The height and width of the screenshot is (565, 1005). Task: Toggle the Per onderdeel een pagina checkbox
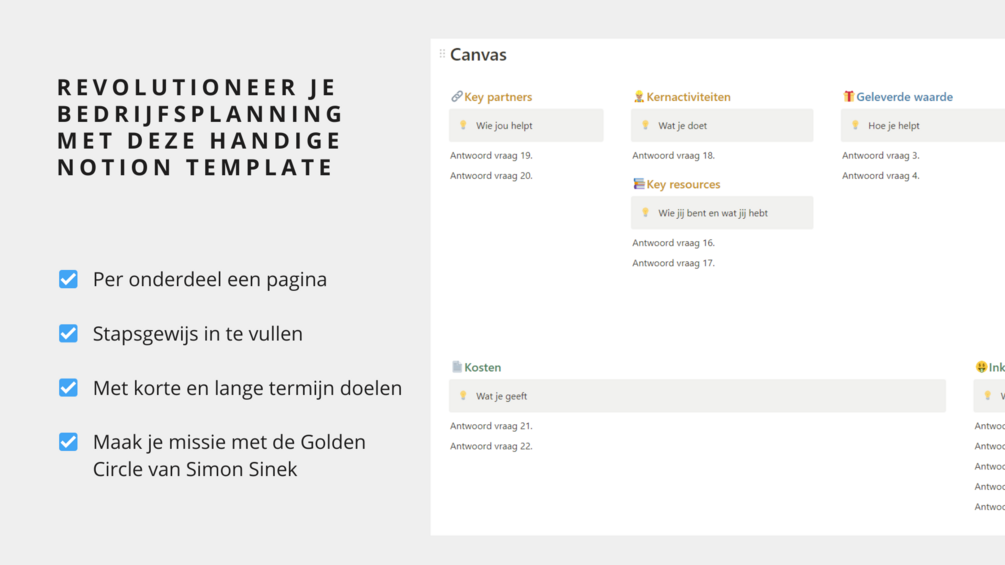coord(68,279)
